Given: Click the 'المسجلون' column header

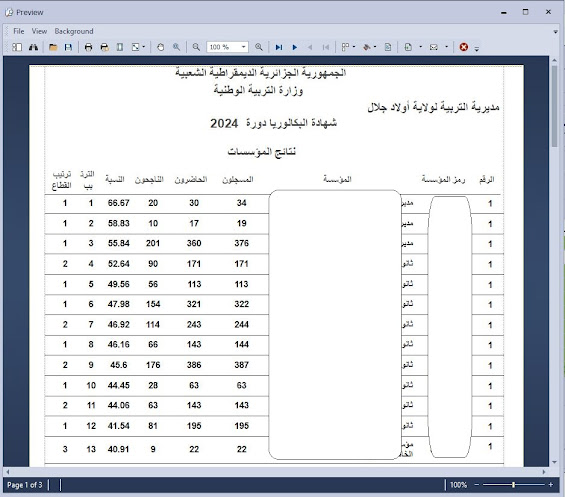Looking at the screenshot, I should [237, 179].
